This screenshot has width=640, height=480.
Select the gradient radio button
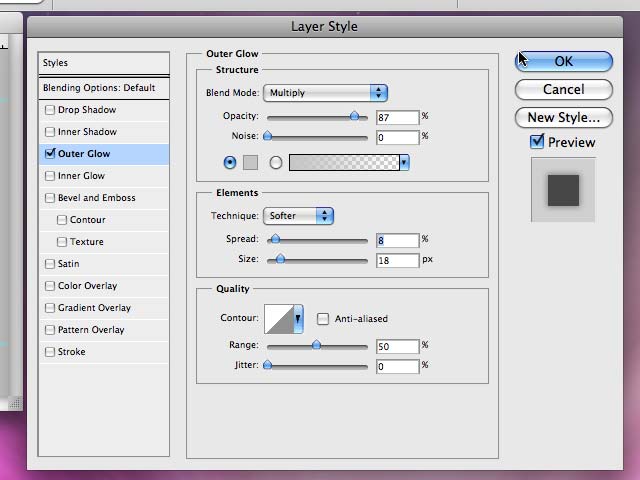(276, 162)
